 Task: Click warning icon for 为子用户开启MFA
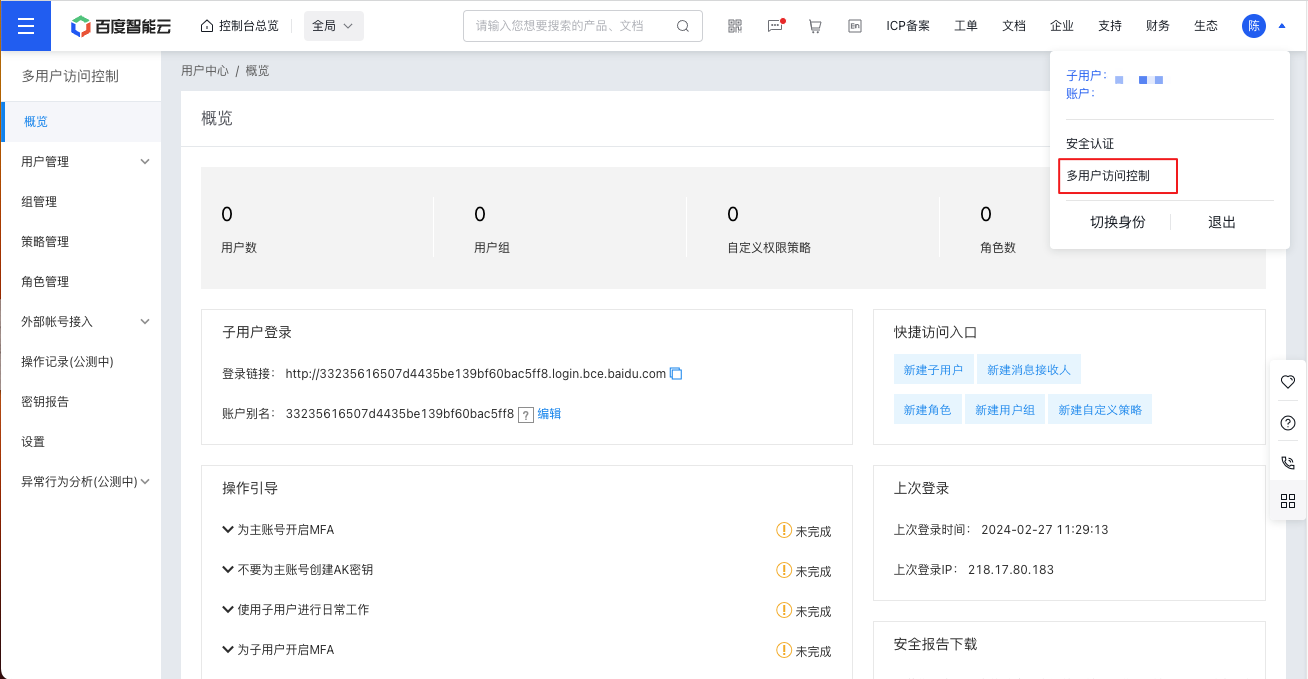coord(784,650)
